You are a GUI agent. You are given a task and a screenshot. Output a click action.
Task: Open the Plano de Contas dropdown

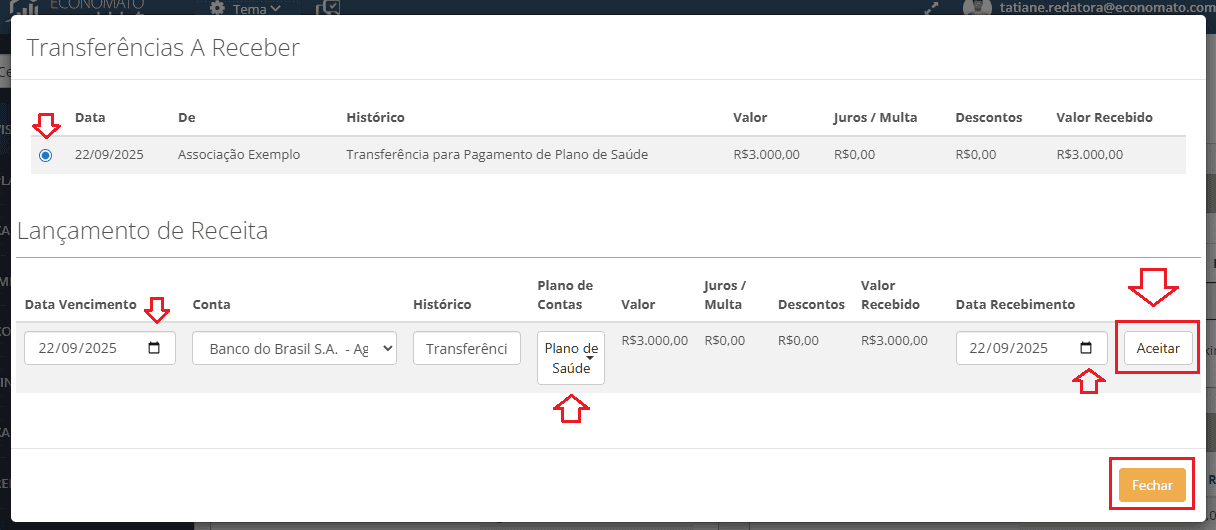coord(571,358)
